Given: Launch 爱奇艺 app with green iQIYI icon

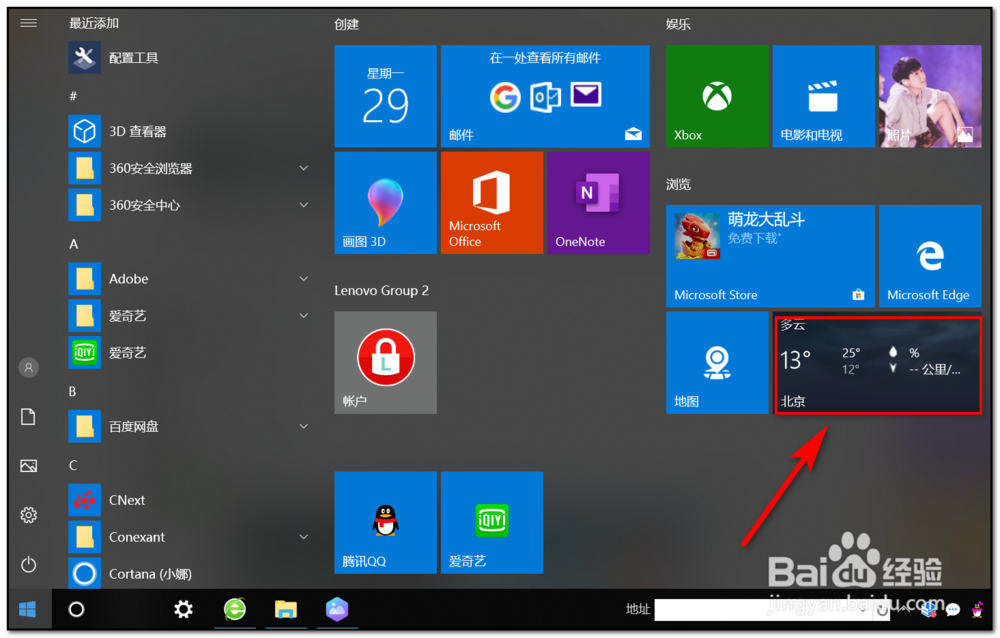Looking at the screenshot, I should pos(189,353).
